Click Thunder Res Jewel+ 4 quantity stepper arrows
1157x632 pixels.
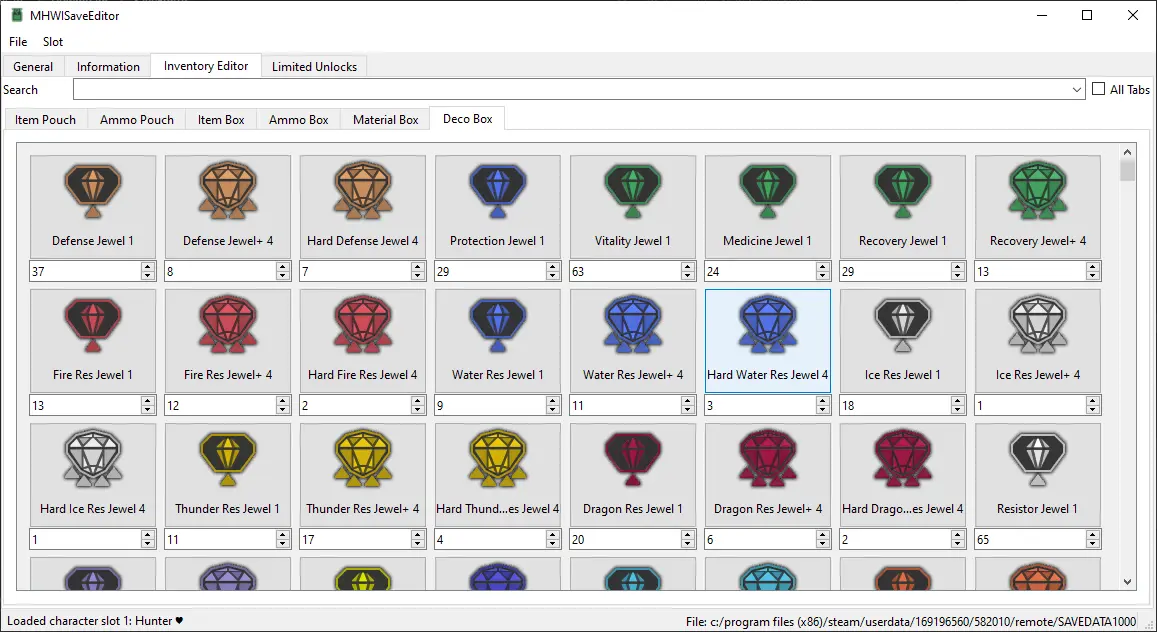418,540
